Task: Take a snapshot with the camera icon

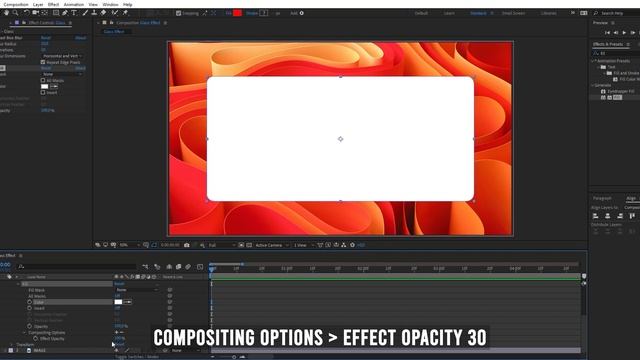Action: point(187,245)
